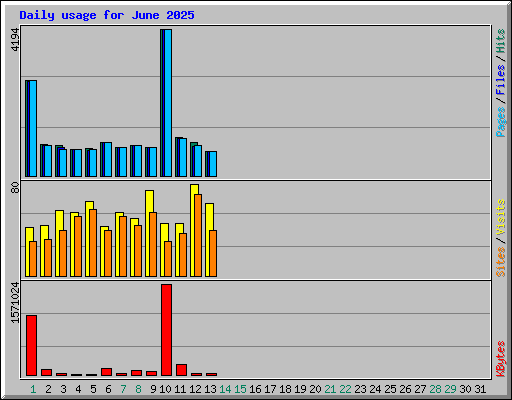Click the 4194 axis maximum label
512x400 pixels.
pos(15,40)
